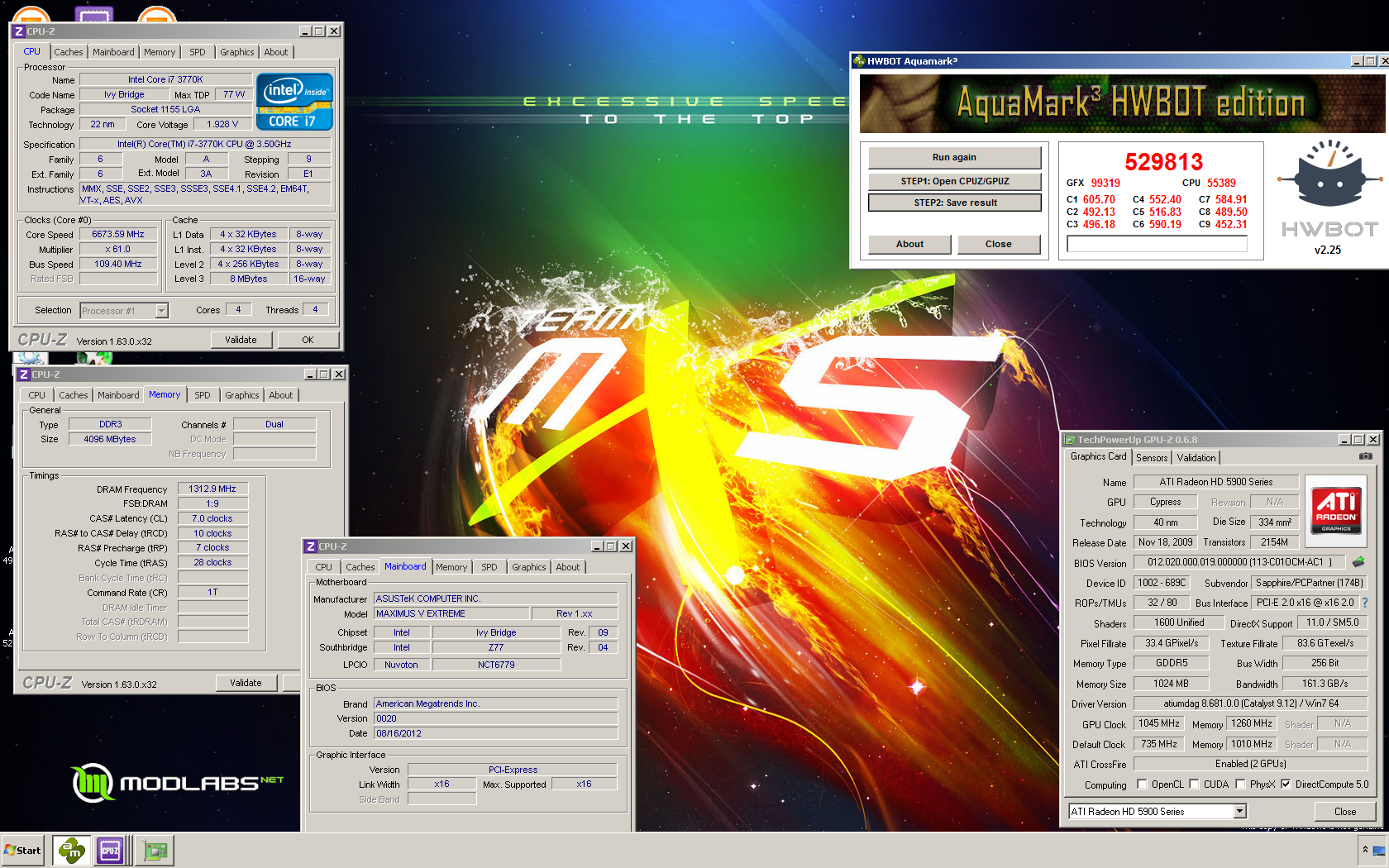This screenshot has width=1389, height=868.
Task: Open SPD tab in top CPU-Z window
Action: (198, 52)
